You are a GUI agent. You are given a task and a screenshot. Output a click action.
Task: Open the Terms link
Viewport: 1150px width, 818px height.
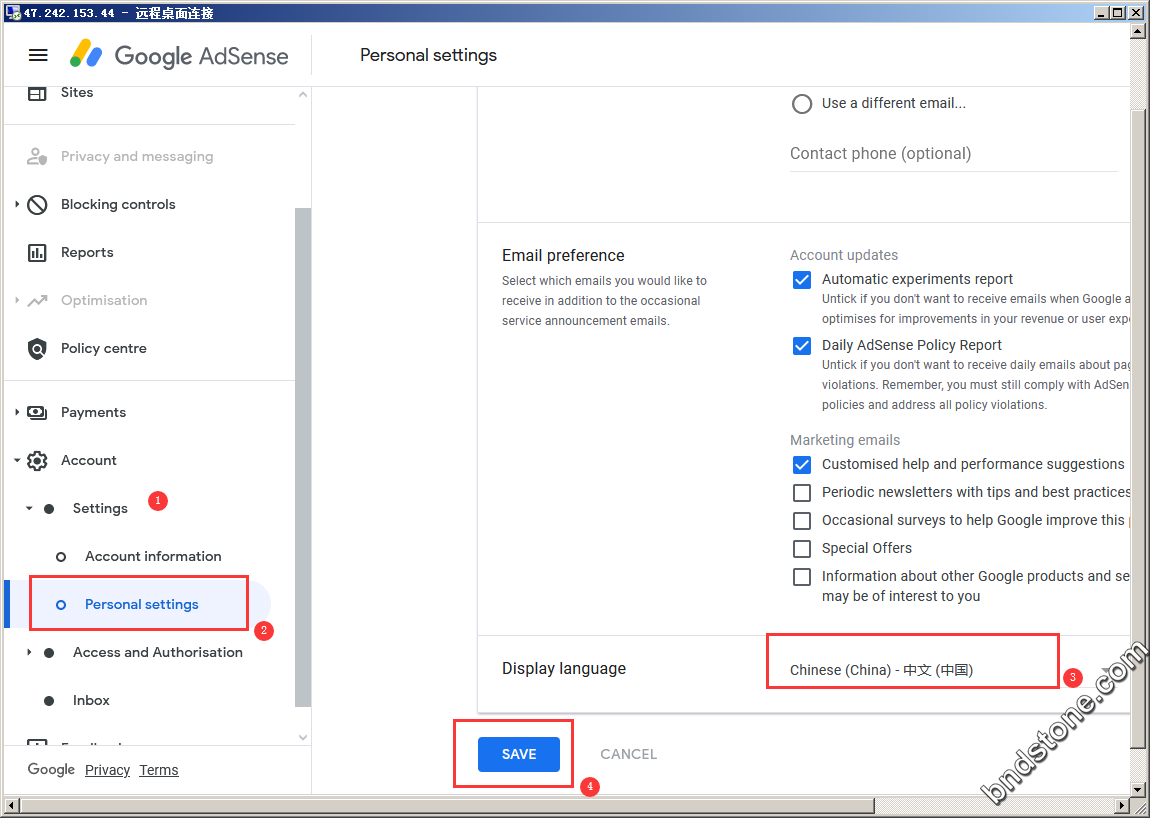coord(158,770)
